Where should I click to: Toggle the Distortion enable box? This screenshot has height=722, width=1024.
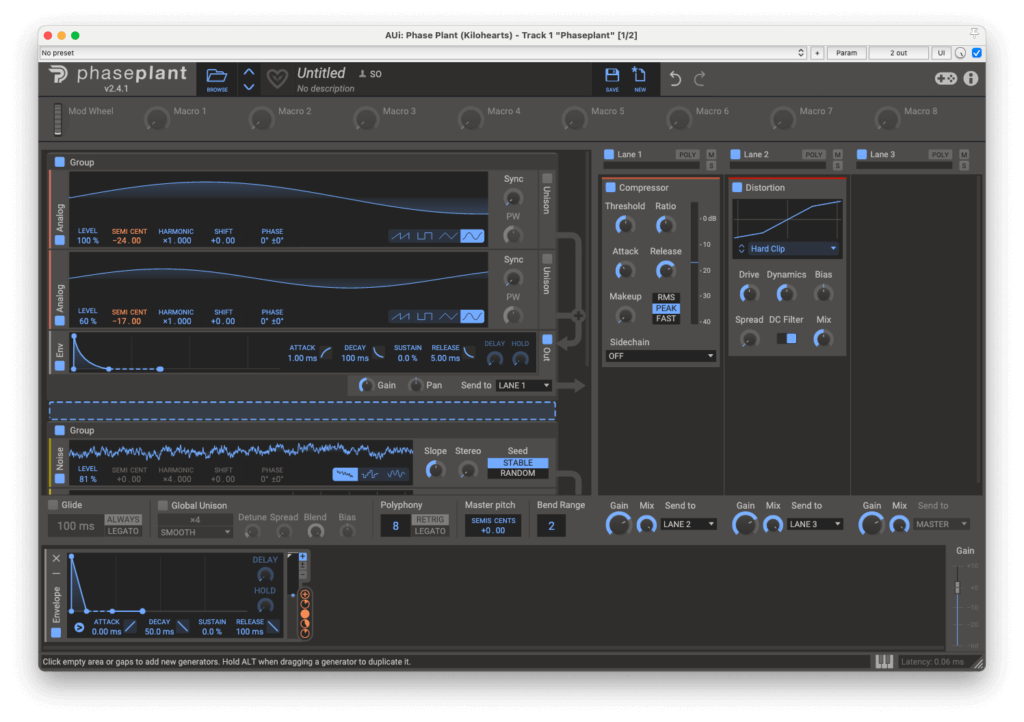coord(737,187)
